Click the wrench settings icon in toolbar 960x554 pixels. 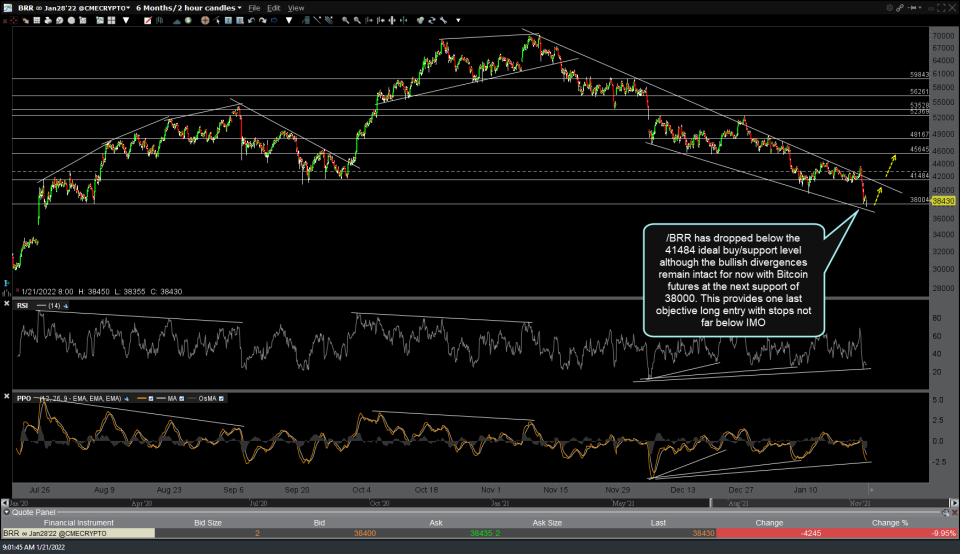tap(443, 20)
